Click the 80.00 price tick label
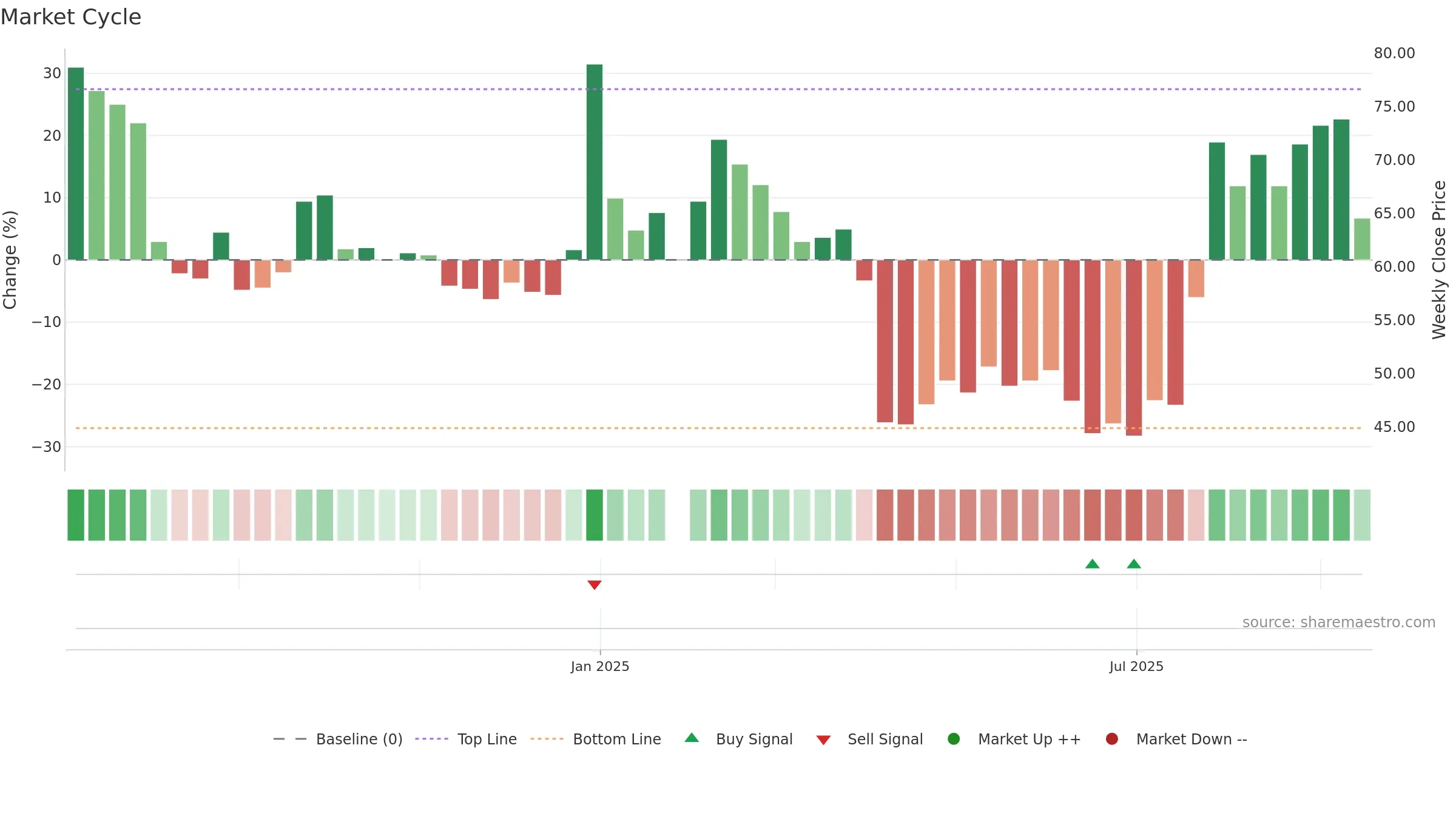This screenshot has height=819, width=1456. pos(1394,53)
